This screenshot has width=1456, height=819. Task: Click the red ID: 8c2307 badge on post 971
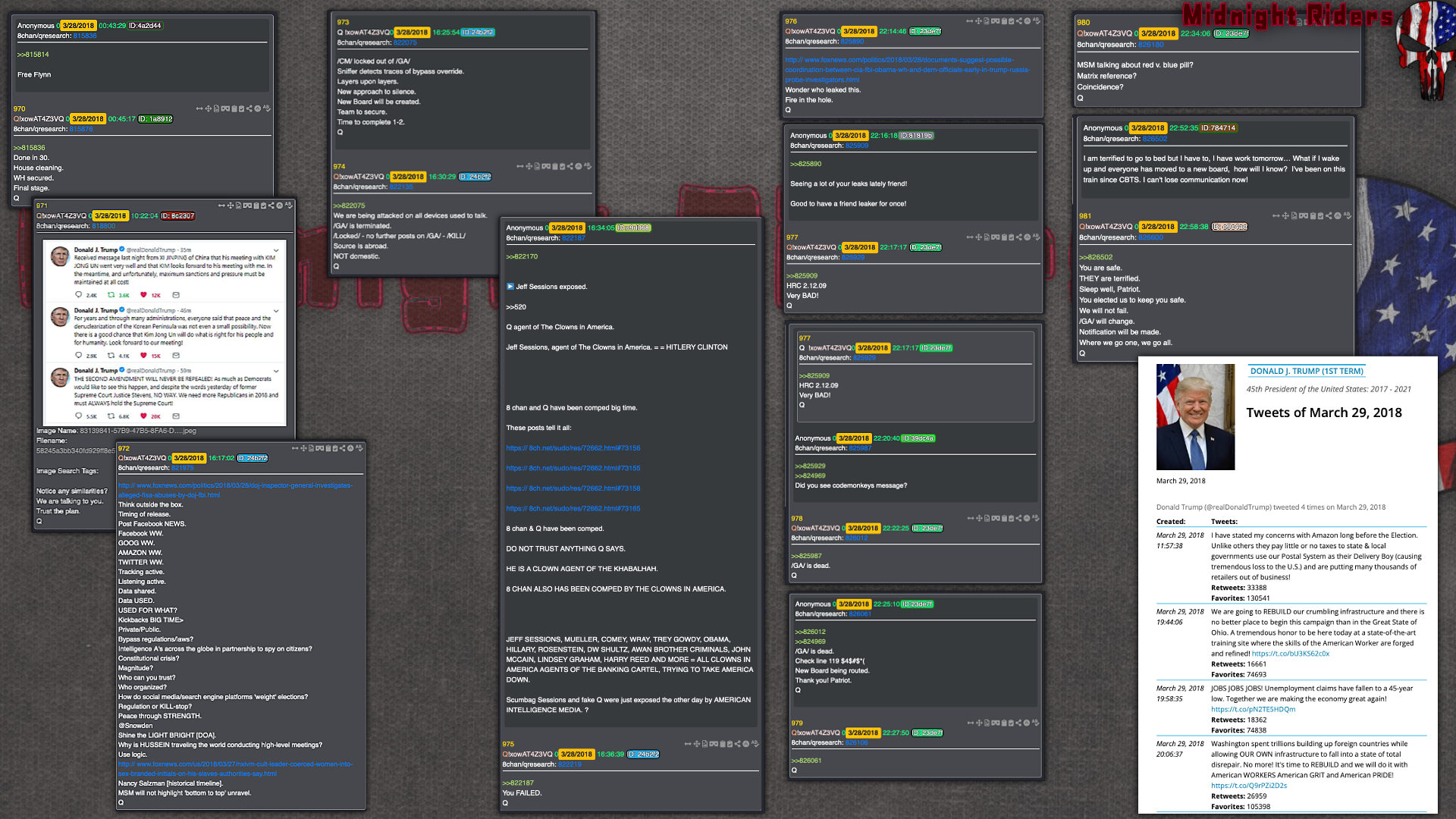point(178,216)
